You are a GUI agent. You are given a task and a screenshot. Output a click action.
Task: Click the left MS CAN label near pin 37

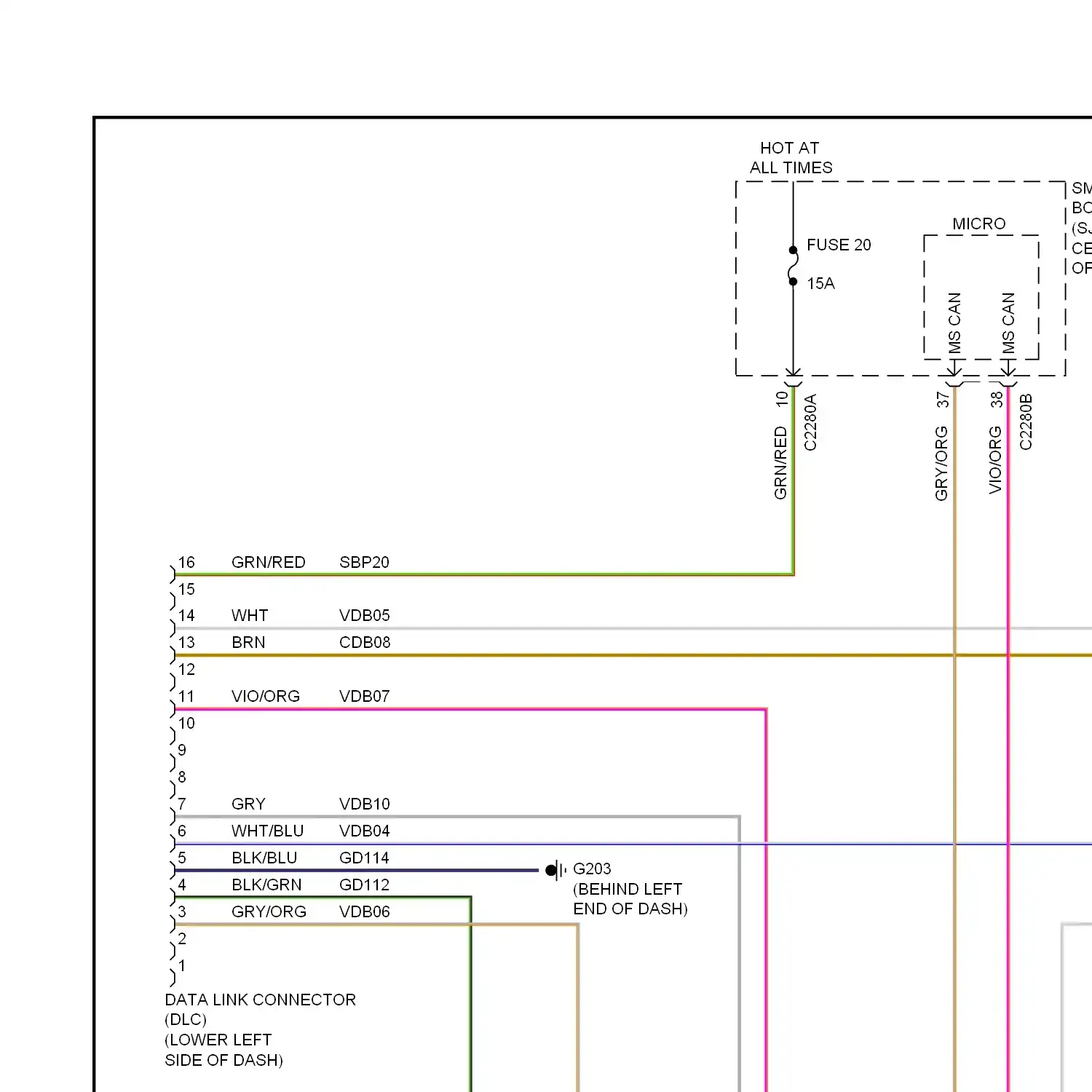coord(954,323)
